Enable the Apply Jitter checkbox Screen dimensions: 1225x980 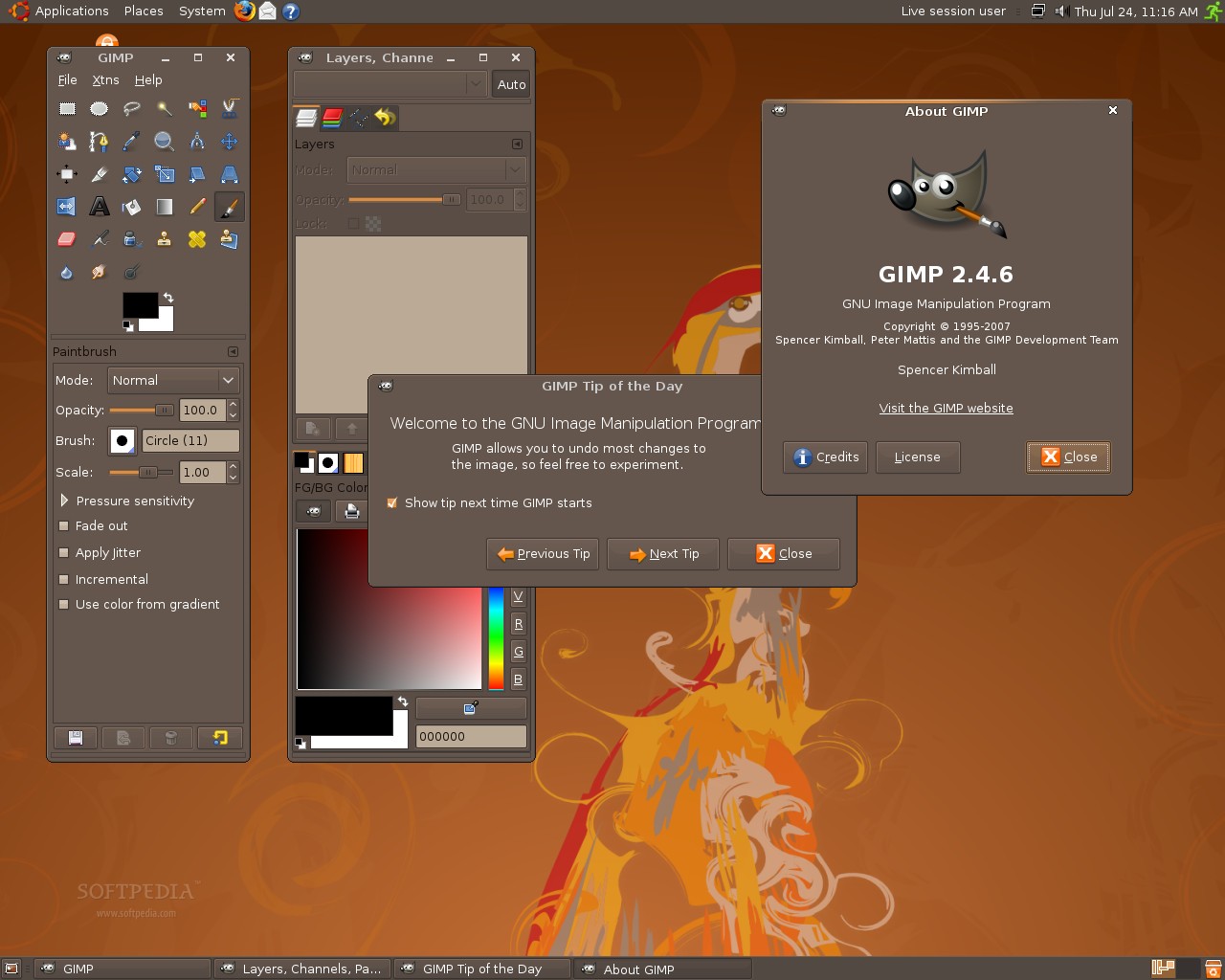pyautogui.click(x=64, y=552)
